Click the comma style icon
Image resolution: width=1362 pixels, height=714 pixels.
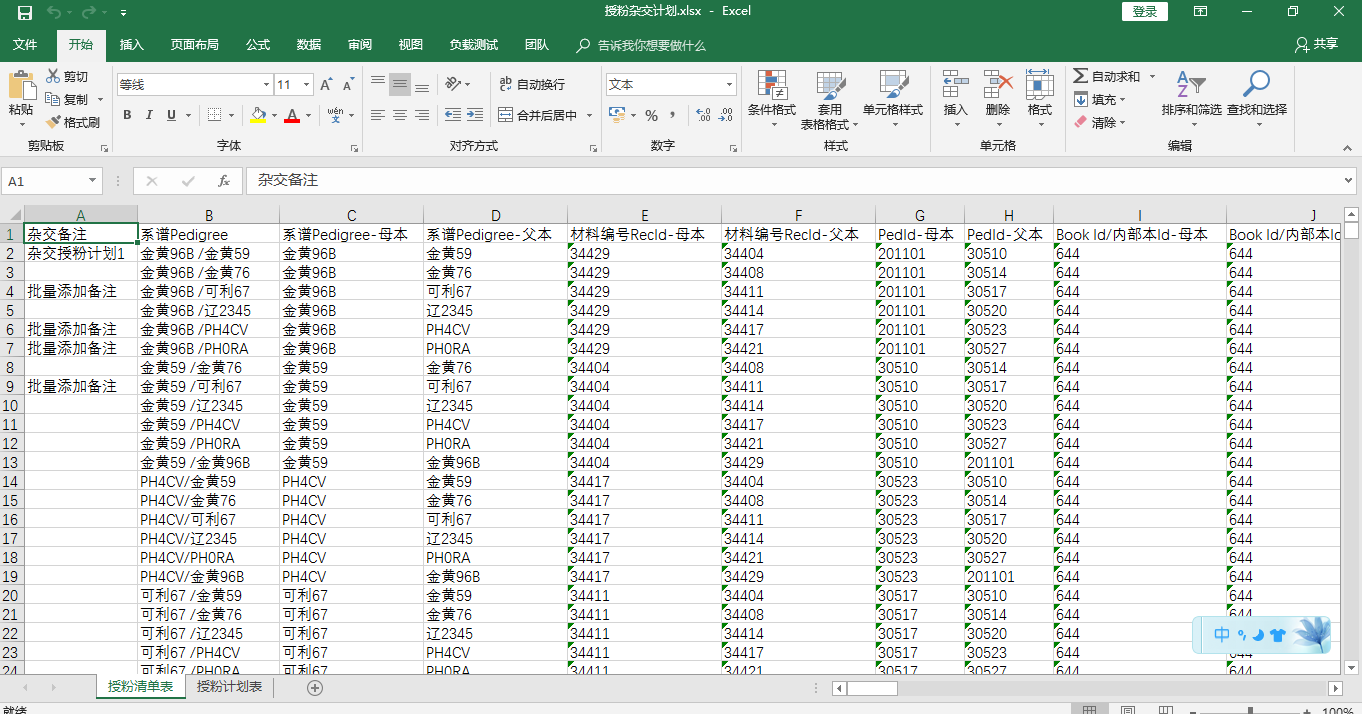[673, 115]
